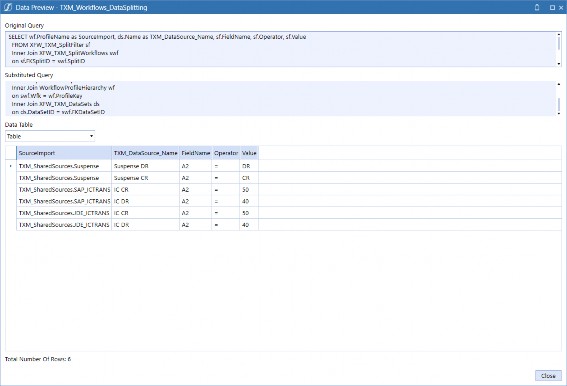
Task: Select SourceImport cell of Suspense DR row
Action: point(64,166)
